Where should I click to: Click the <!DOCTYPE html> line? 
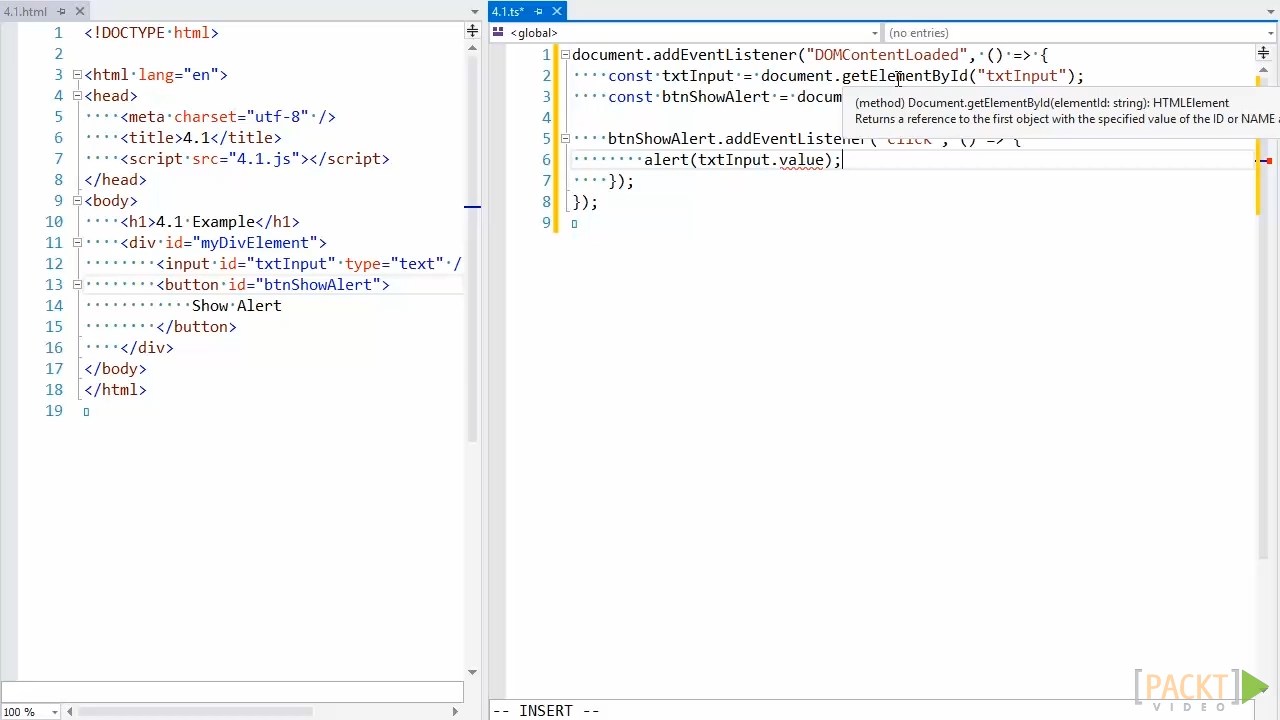click(x=151, y=33)
